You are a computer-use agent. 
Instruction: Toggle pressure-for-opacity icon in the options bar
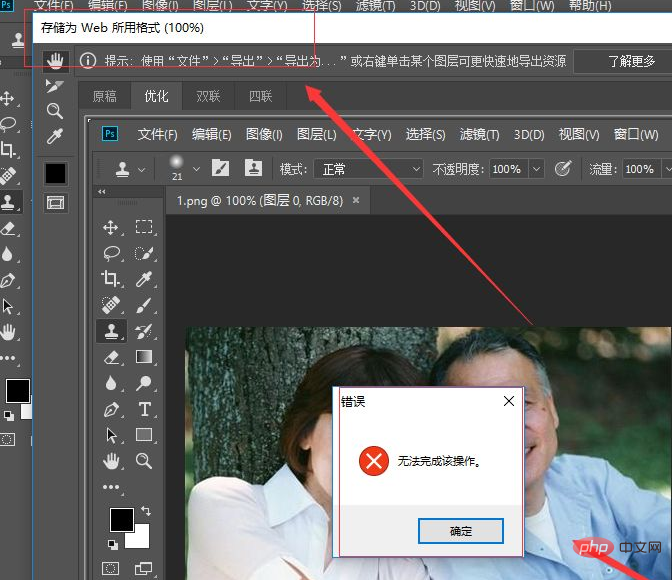coord(563,168)
